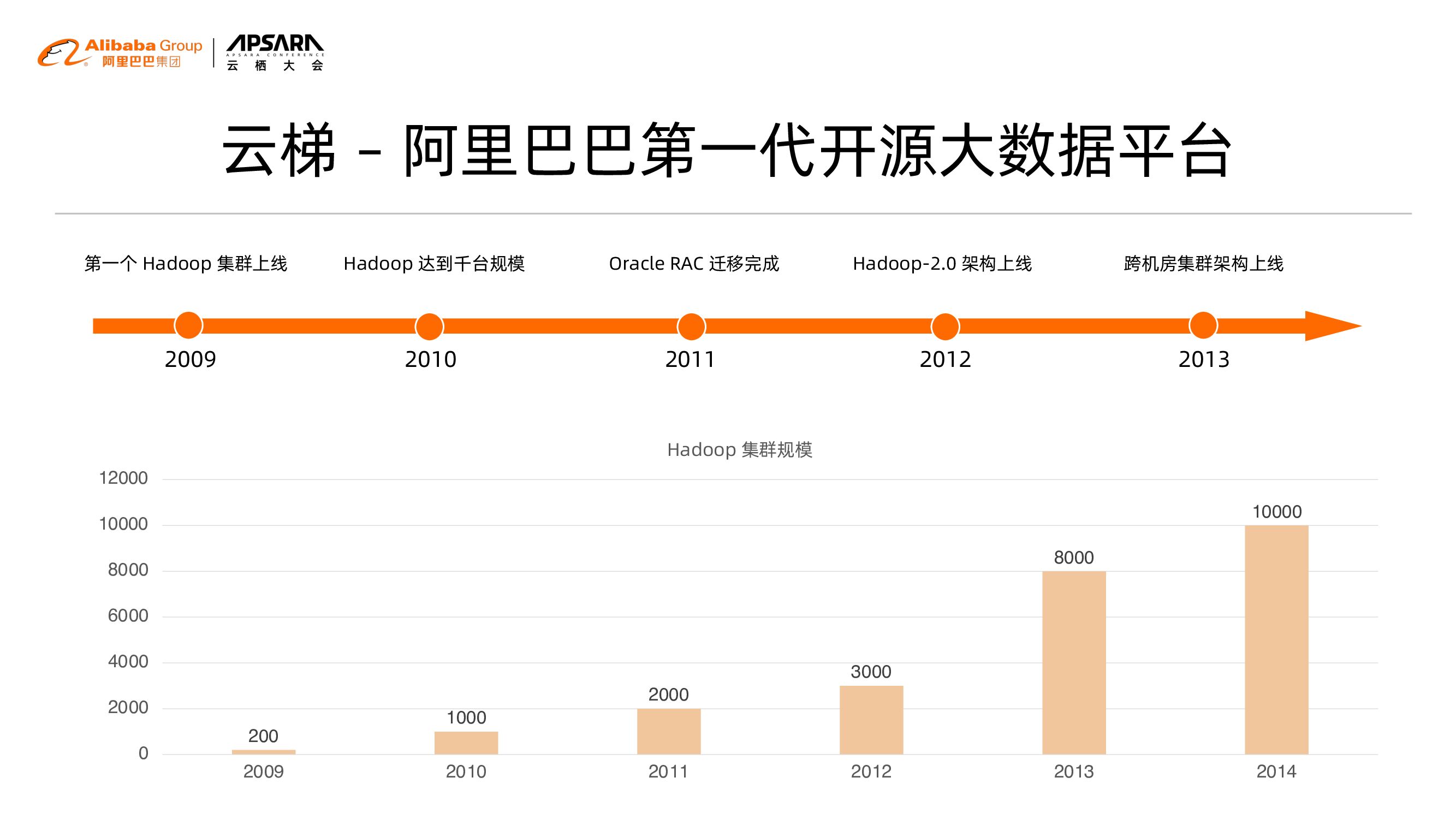Click the 2013 timeline circle marker
Viewport: 1456px width, 819px height.
(1203, 325)
